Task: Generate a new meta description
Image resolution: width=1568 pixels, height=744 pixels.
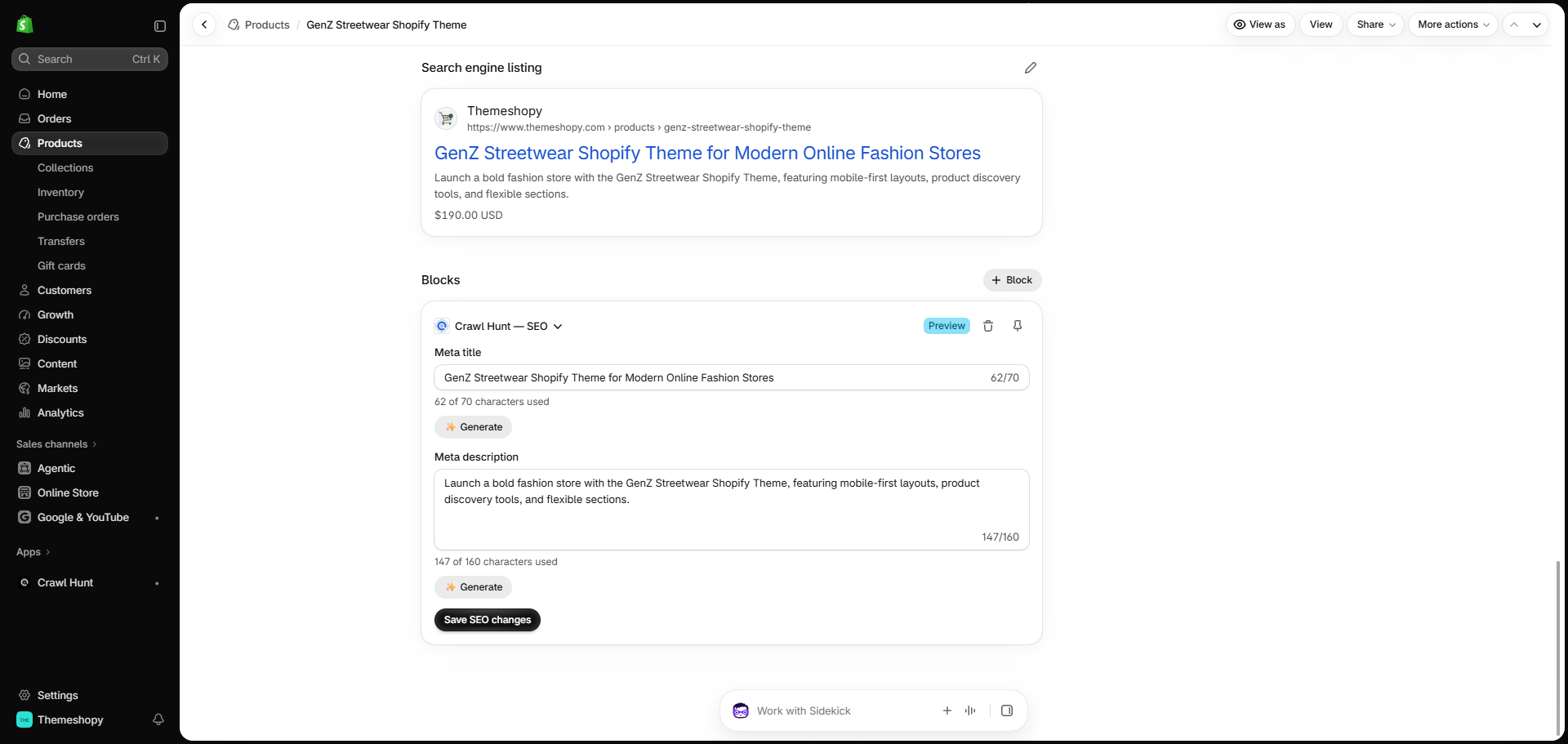Action: click(x=473, y=587)
